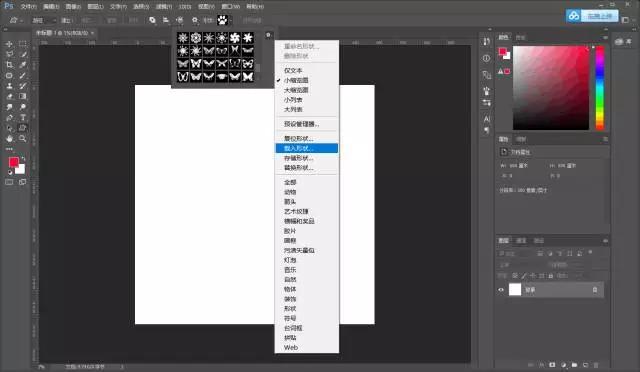The image size is (640, 372).
Task: Toggle the layer filter on/off switch
Action: [x=590, y=253]
